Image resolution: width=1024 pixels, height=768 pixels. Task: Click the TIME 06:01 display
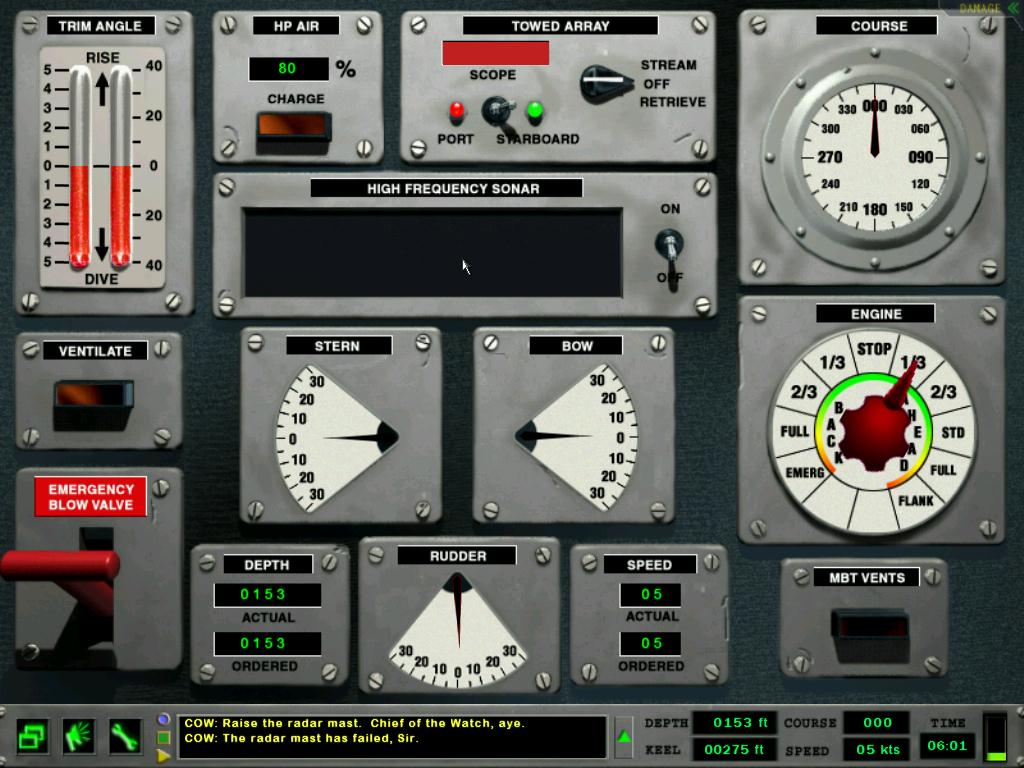946,746
